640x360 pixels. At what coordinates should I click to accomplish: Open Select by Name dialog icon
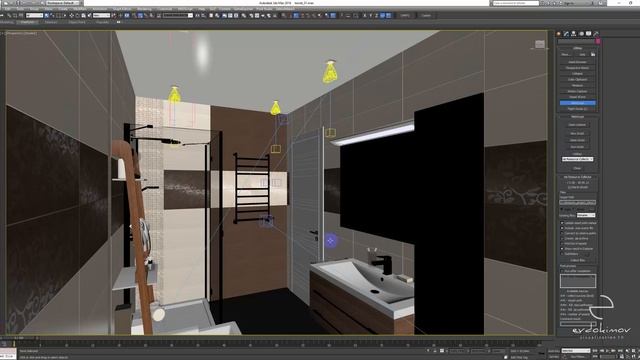[52, 16]
